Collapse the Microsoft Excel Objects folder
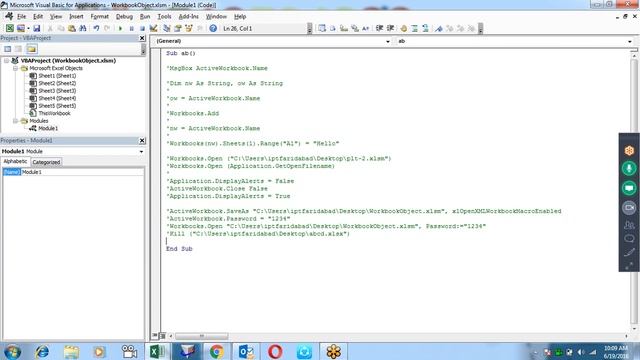Image resolution: width=640 pixels, height=360 pixels. (15, 68)
